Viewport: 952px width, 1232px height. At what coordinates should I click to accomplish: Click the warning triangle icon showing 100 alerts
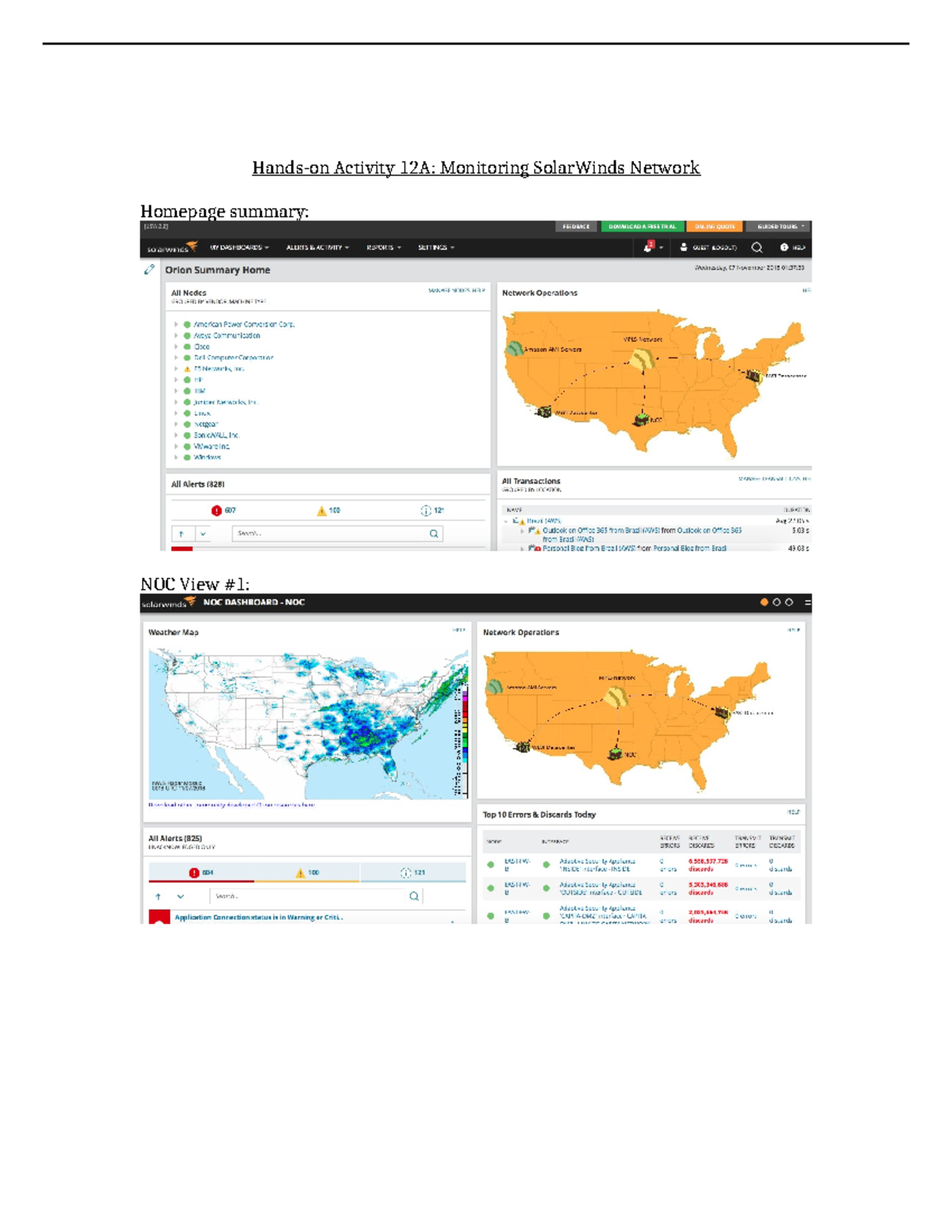[322, 510]
